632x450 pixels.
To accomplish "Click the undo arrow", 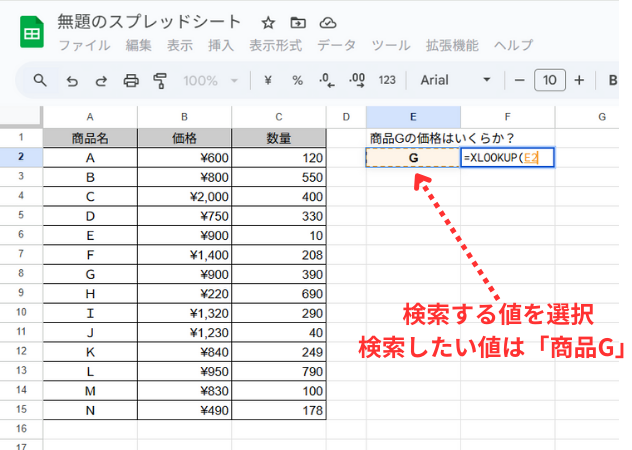I will click(x=71, y=80).
